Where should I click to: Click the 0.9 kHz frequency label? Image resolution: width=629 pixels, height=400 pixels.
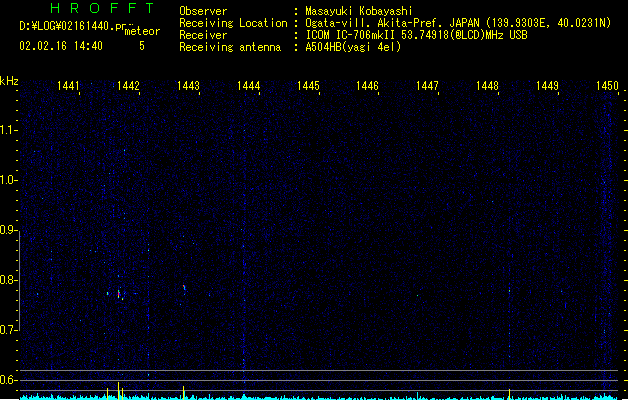(8, 230)
